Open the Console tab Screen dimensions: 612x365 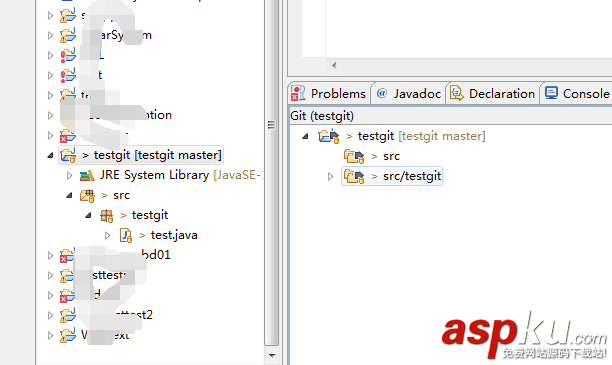[x=577, y=93]
